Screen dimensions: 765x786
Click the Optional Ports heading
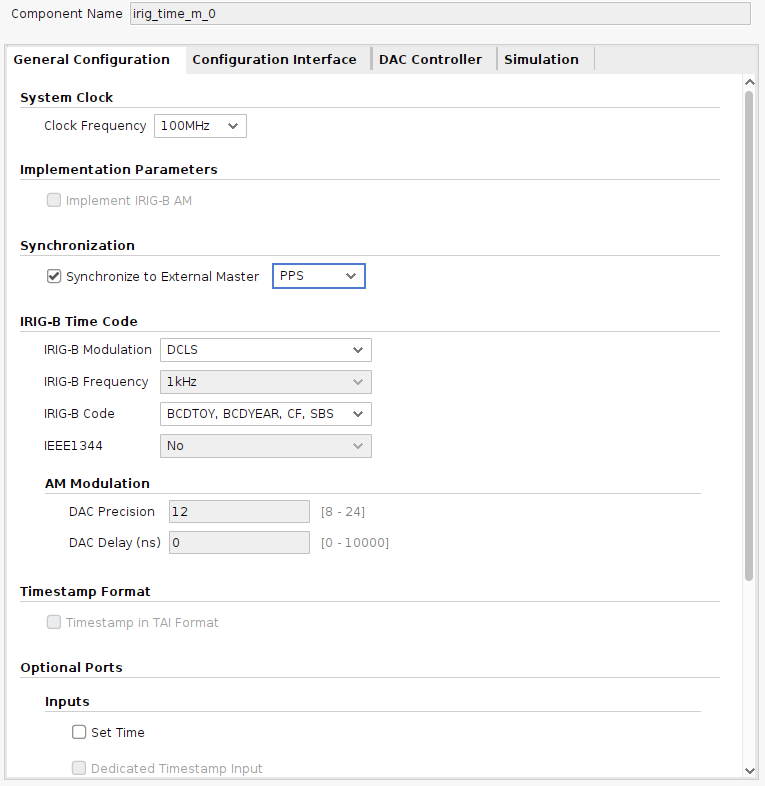72,668
